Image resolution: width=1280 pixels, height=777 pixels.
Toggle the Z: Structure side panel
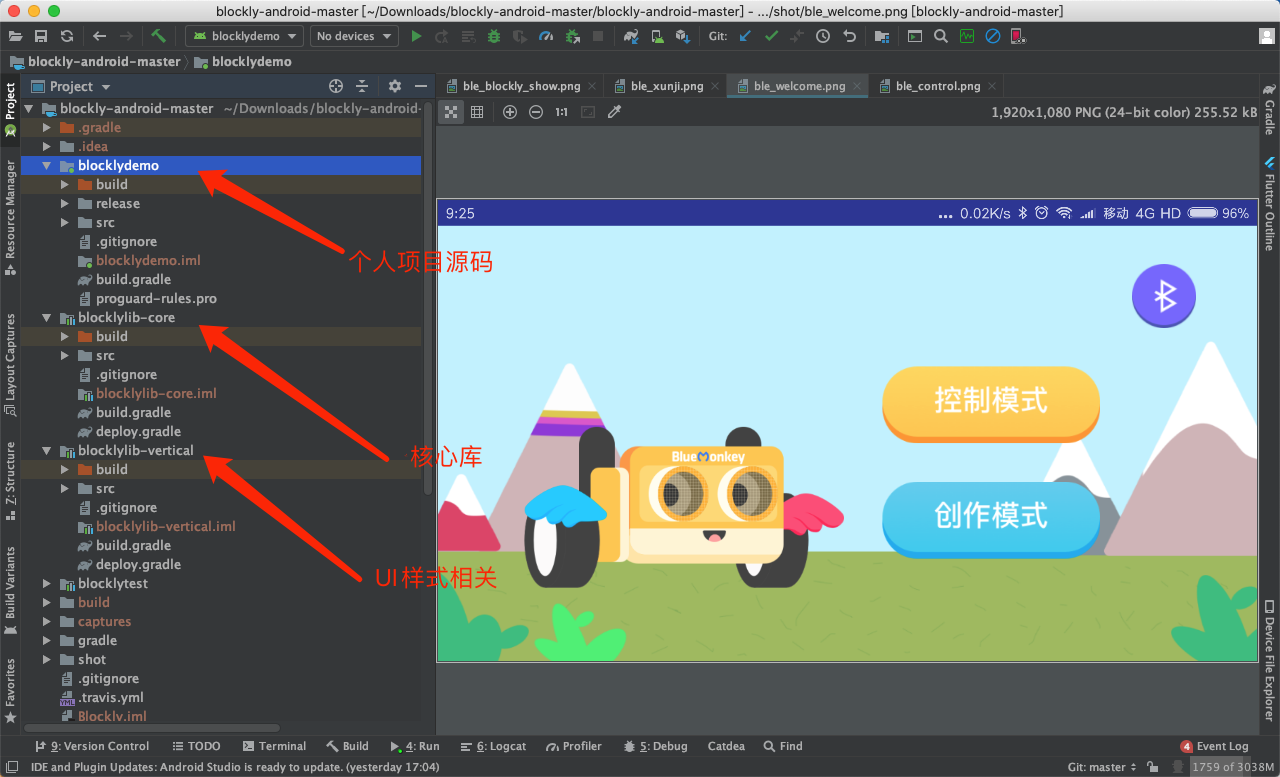(10, 480)
